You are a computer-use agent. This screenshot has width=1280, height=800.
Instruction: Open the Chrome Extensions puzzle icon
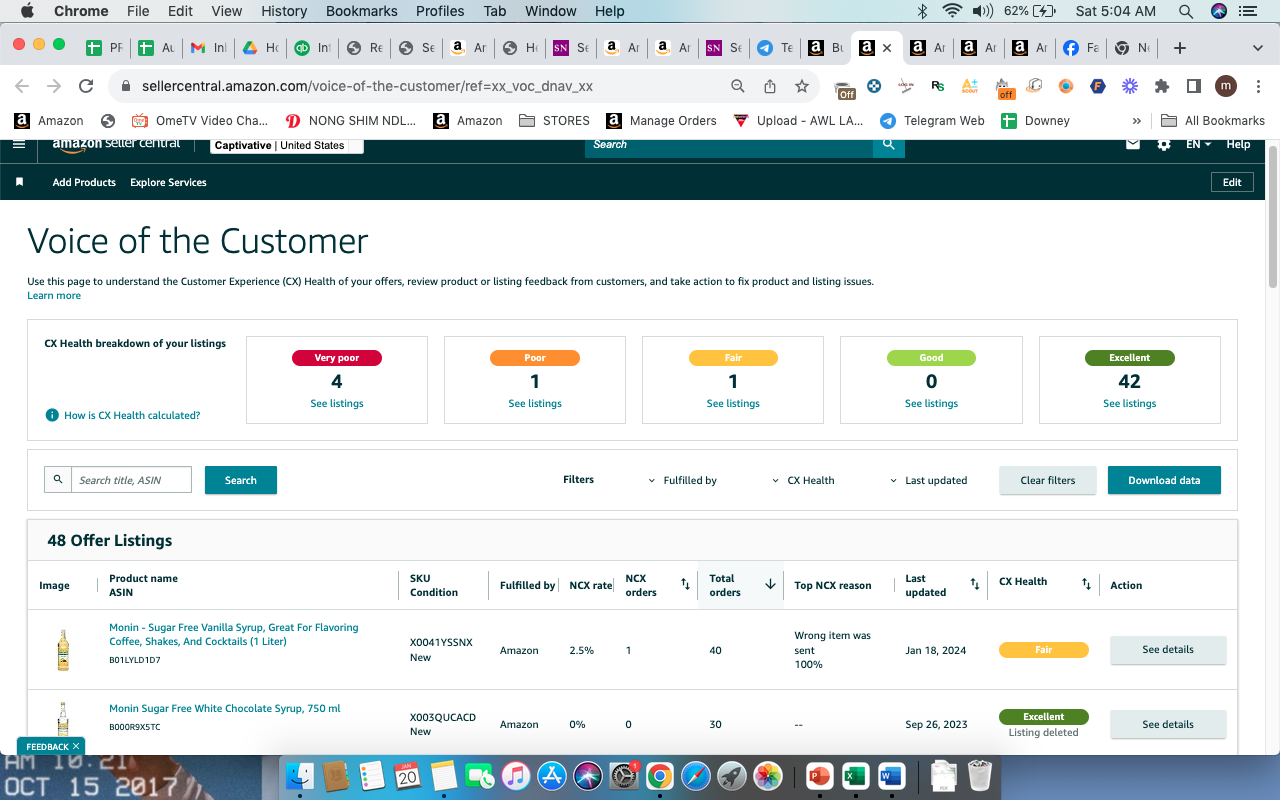click(x=1162, y=86)
